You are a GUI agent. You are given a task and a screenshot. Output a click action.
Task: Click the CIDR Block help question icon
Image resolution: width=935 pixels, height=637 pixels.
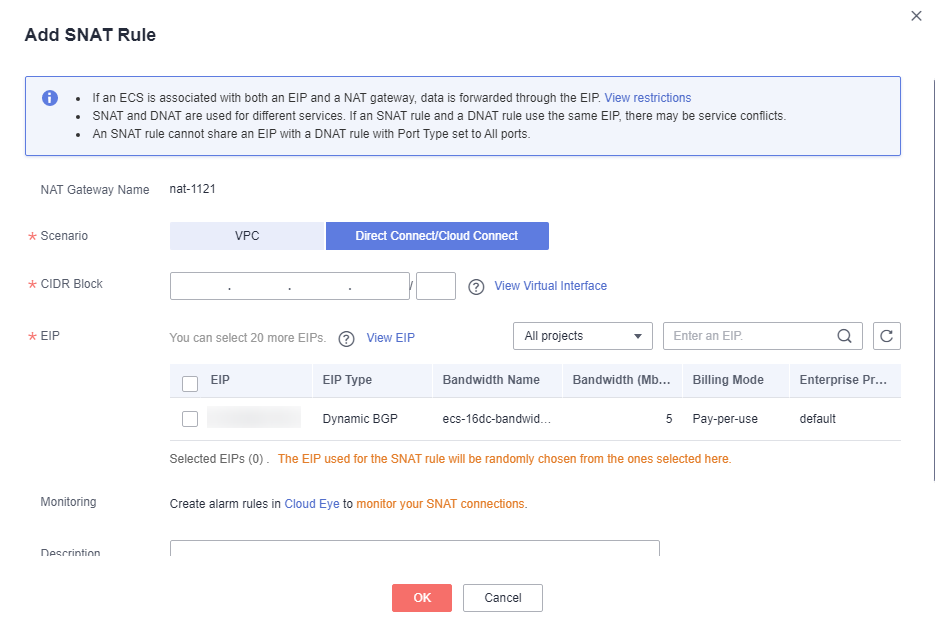tap(476, 287)
